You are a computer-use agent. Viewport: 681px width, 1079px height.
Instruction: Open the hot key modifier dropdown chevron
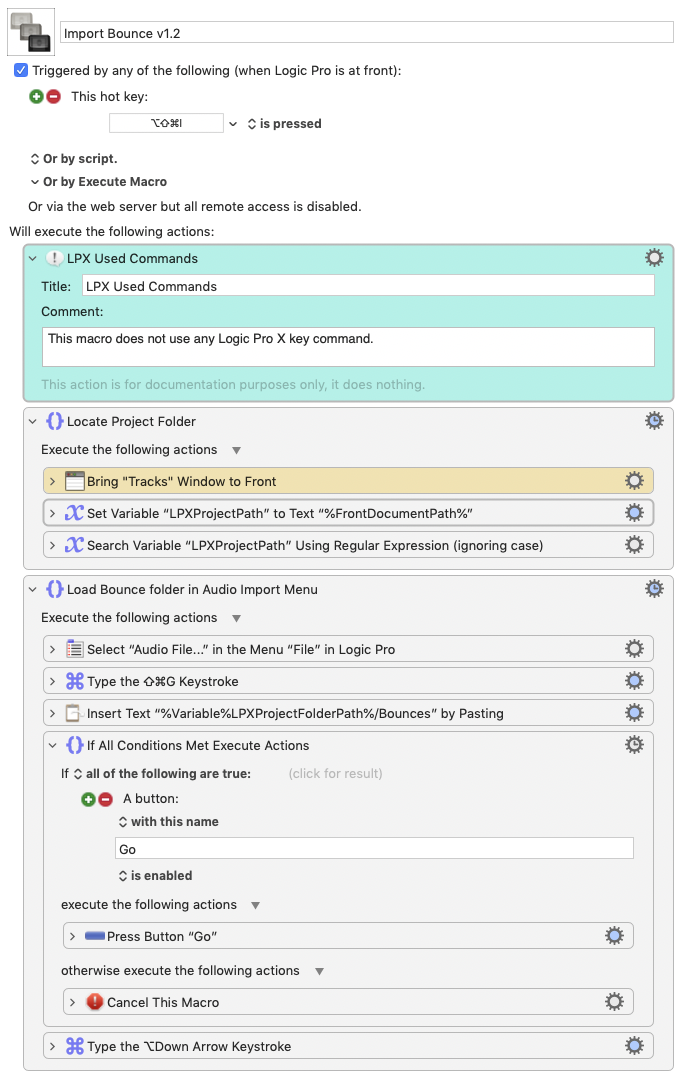point(233,124)
